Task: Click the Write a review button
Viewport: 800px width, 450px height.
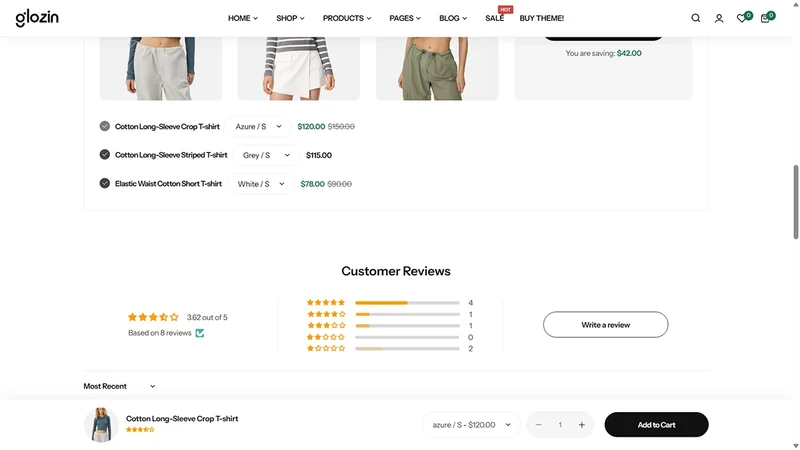Action: pos(606,324)
